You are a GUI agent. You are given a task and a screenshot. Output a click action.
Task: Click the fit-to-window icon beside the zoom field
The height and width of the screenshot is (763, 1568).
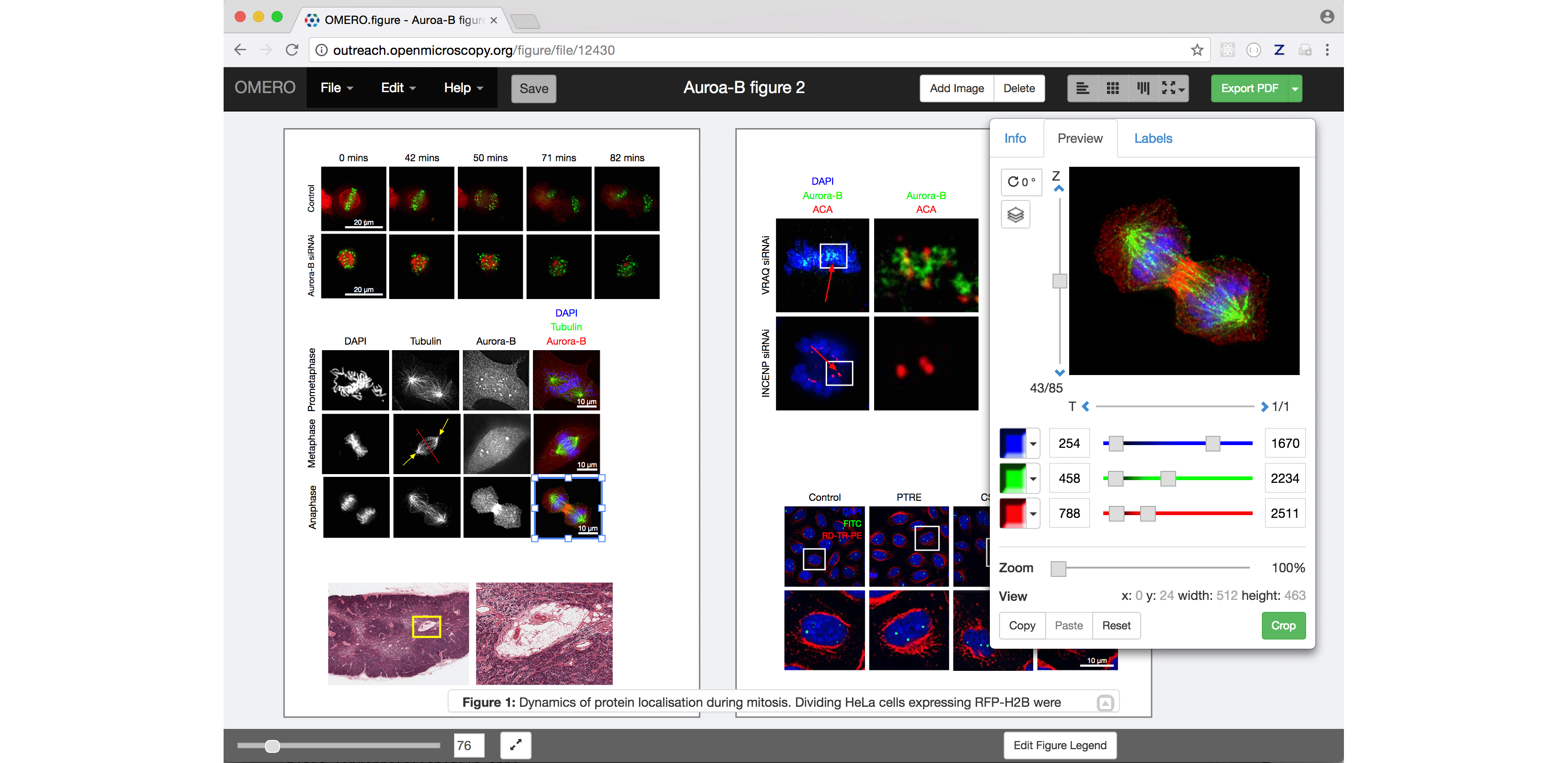tap(515, 745)
